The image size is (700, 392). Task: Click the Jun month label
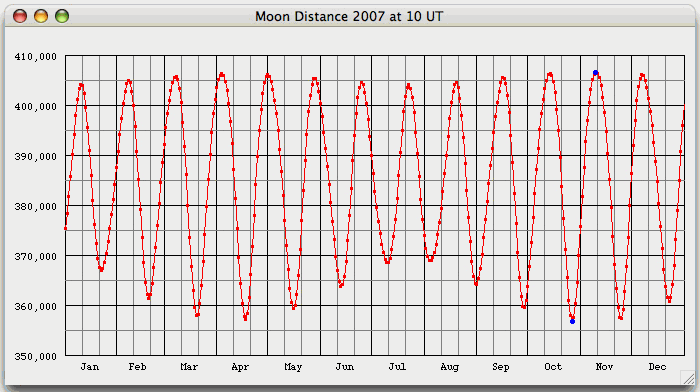coord(345,367)
